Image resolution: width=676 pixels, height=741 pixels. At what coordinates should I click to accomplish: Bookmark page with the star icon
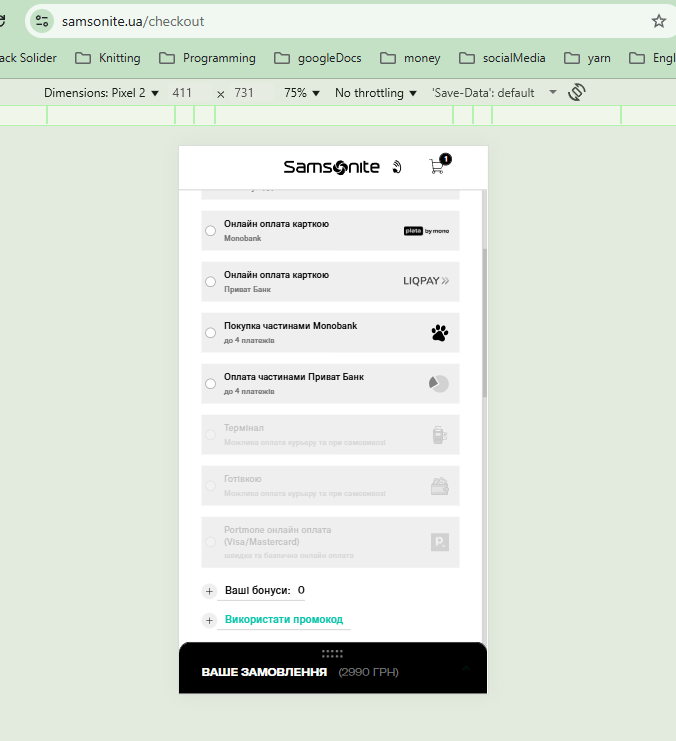click(x=659, y=21)
